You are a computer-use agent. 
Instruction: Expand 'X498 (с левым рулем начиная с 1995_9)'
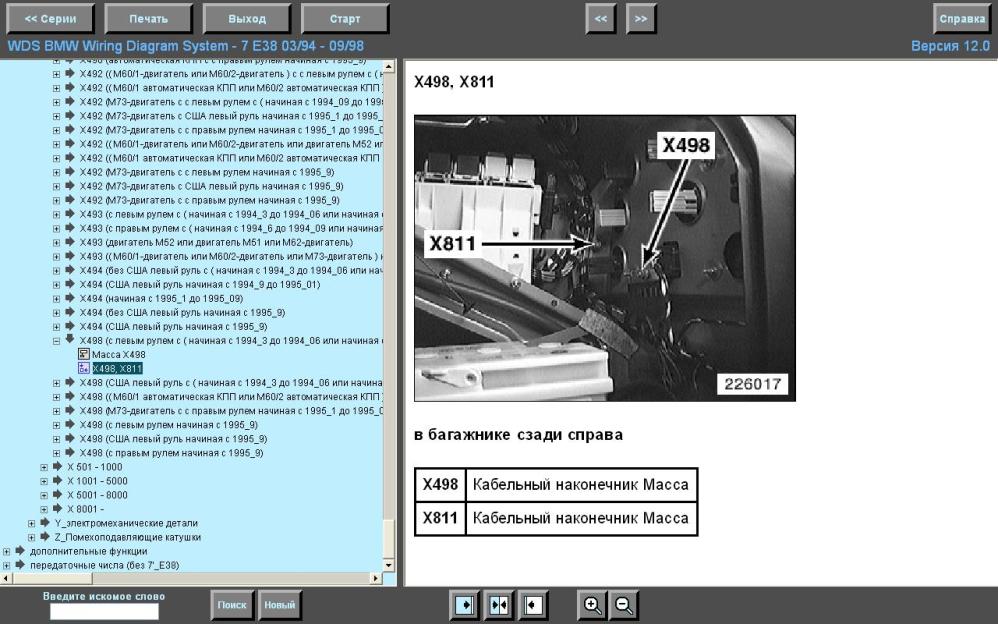pyautogui.click(x=57, y=425)
